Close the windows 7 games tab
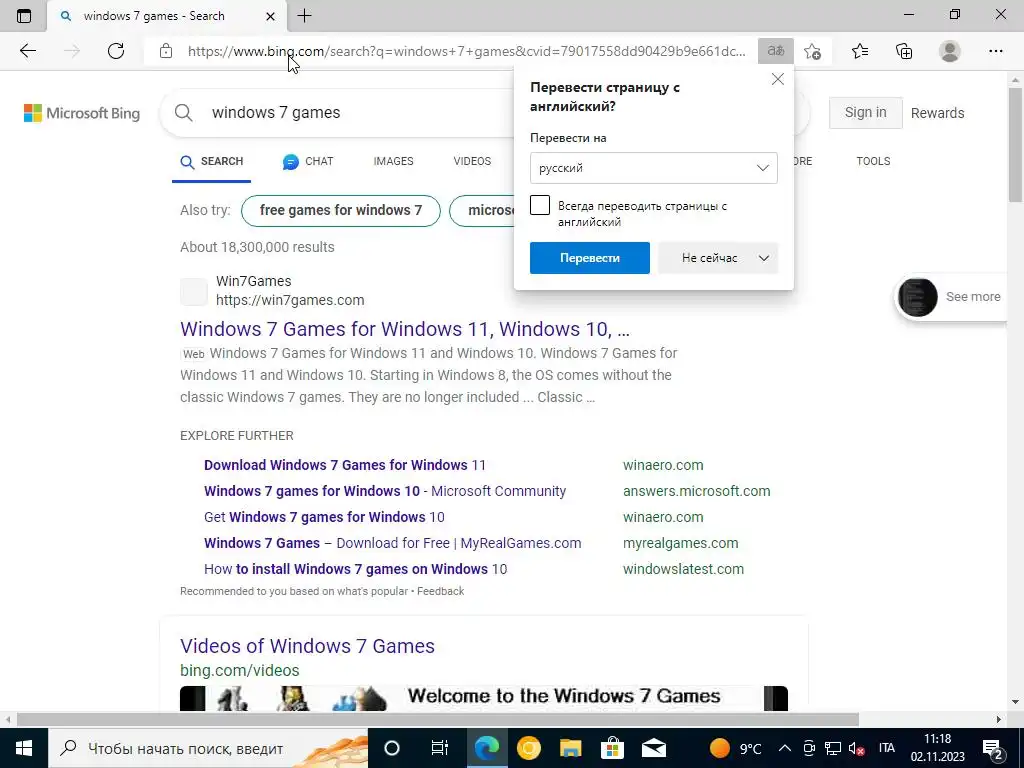 [x=270, y=16]
